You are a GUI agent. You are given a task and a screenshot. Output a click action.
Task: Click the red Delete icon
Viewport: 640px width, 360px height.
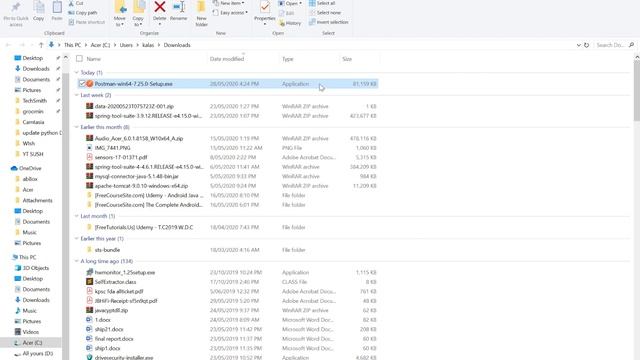(160, 7)
